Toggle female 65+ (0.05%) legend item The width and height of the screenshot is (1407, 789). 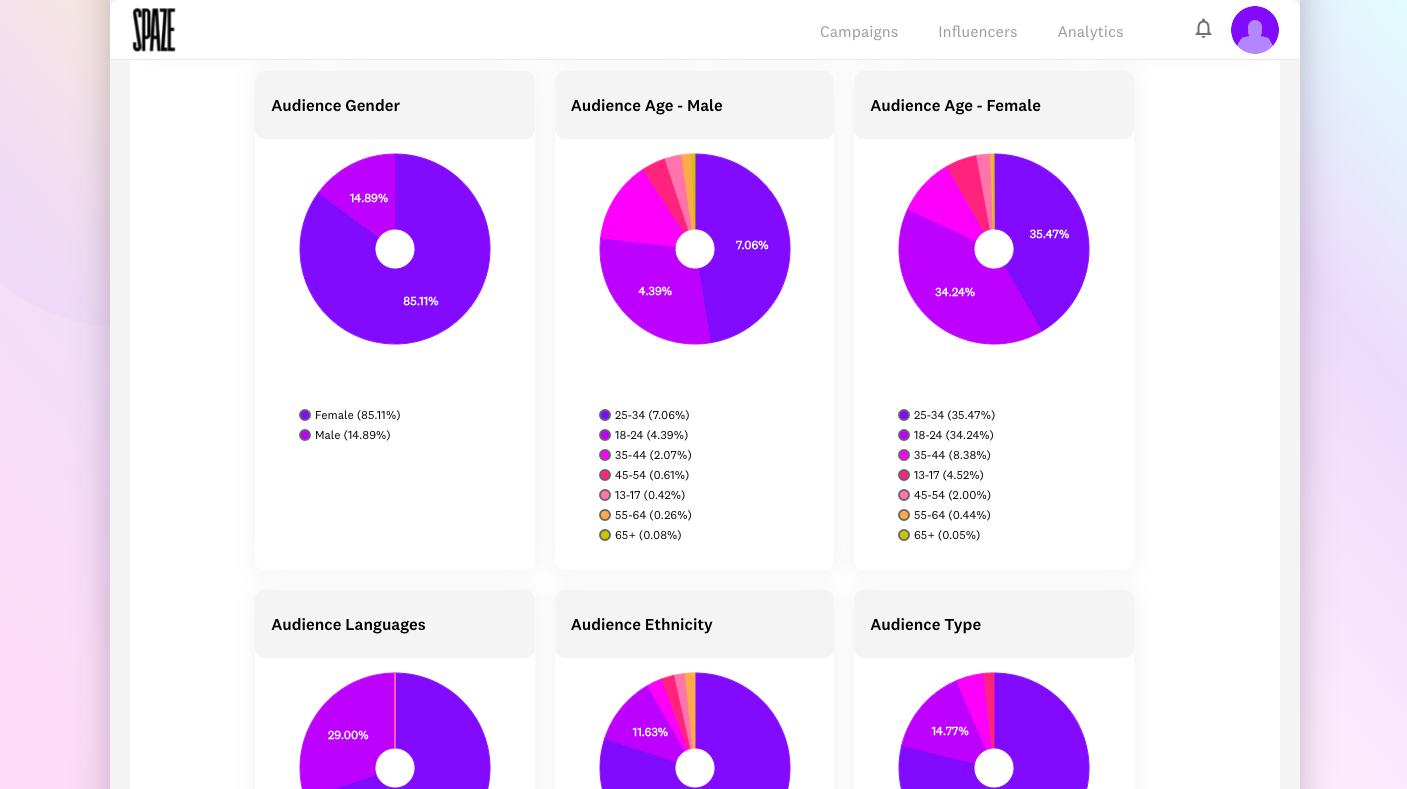pos(939,535)
